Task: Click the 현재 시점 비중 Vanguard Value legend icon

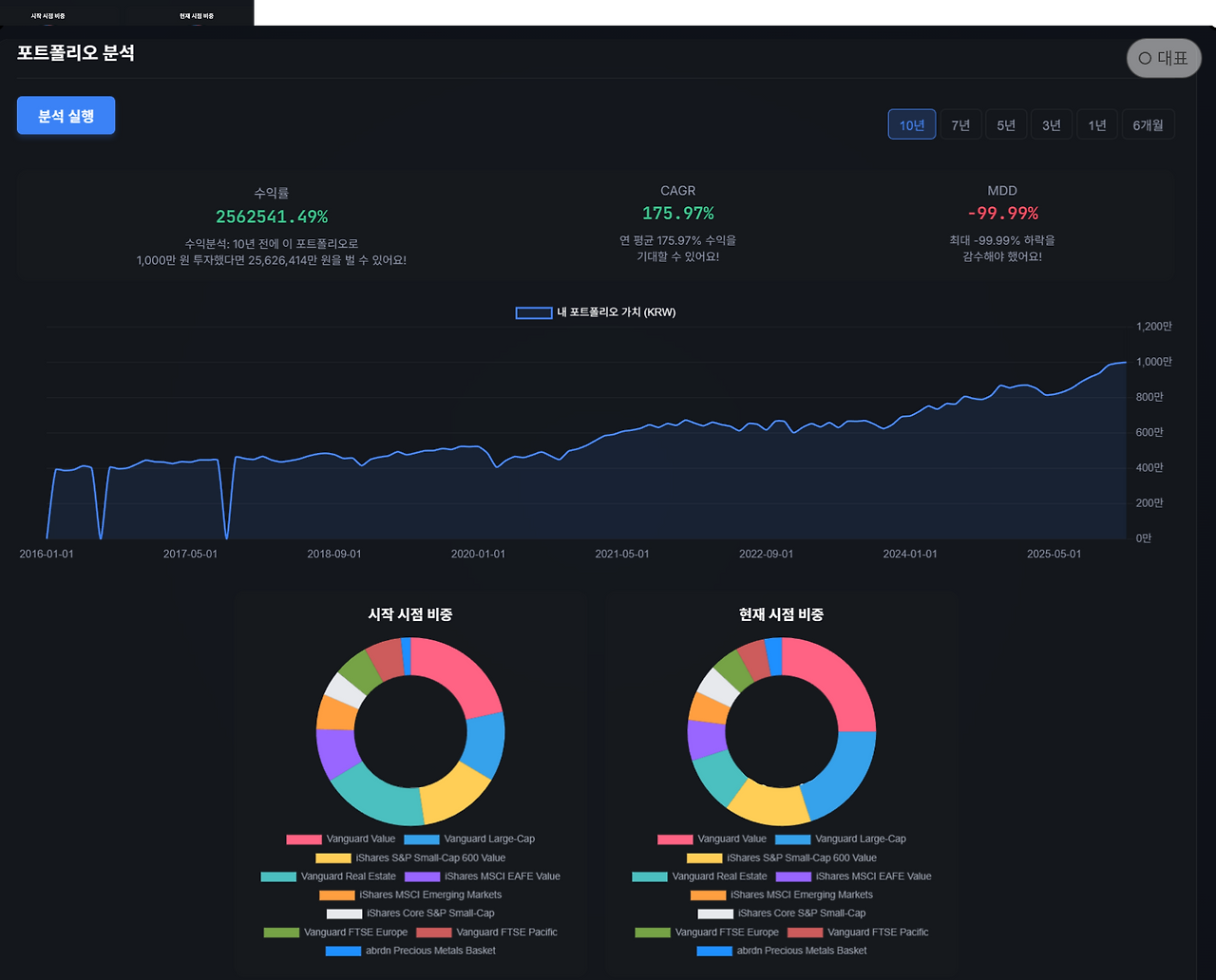Action: (673, 839)
